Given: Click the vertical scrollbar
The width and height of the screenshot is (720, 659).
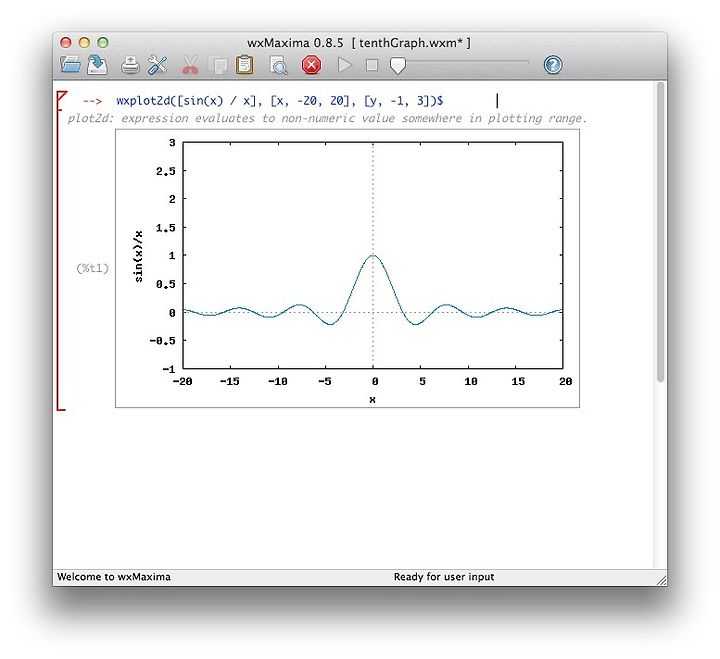Looking at the screenshot, I should [x=660, y=232].
